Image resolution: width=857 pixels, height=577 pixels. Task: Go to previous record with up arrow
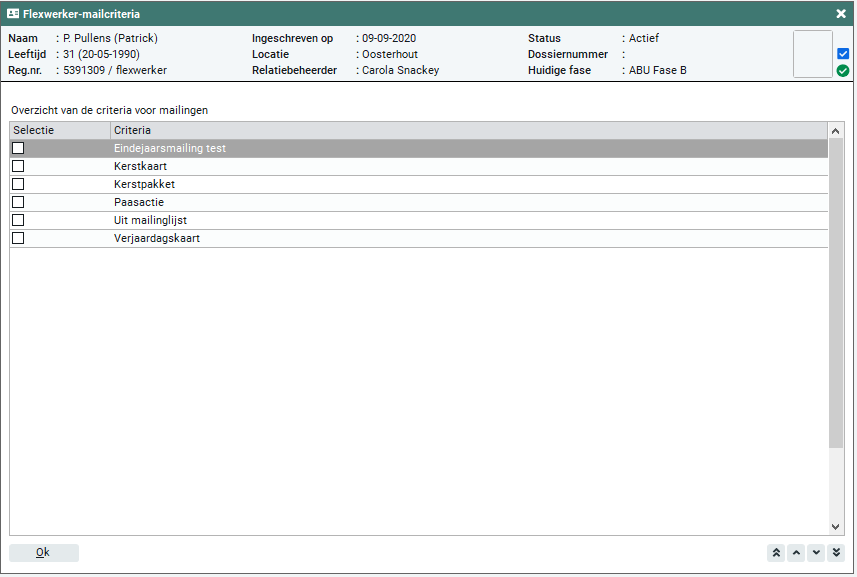pyautogui.click(x=796, y=553)
